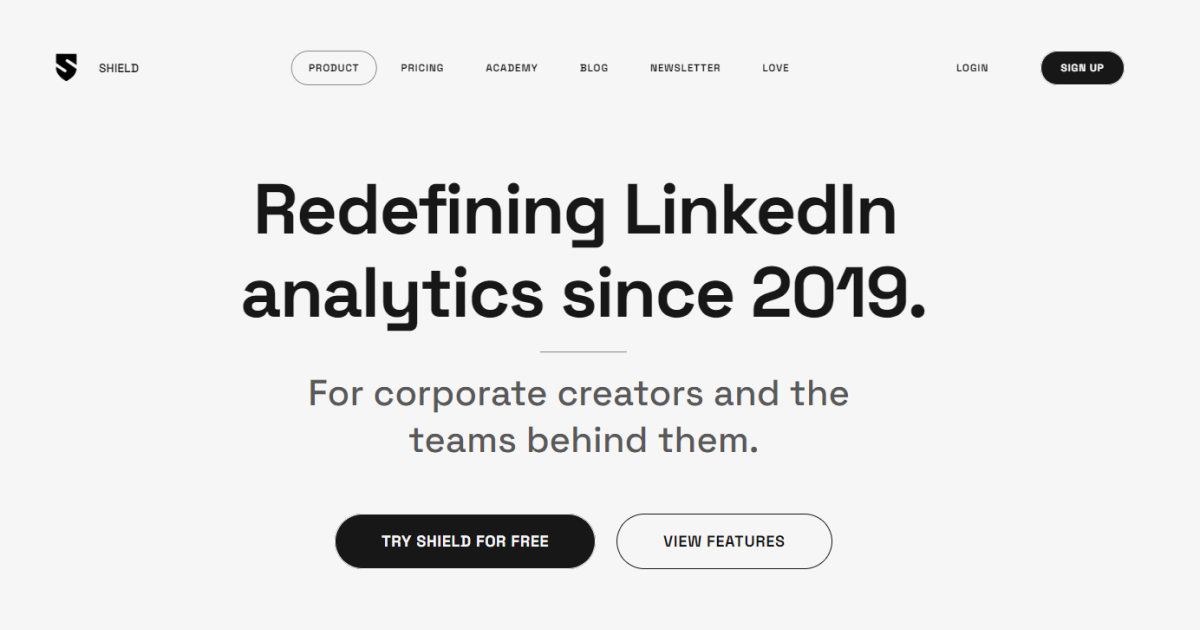Screen dimensions: 1200x630
Task: Visit the Academy page
Action: click(511, 68)
